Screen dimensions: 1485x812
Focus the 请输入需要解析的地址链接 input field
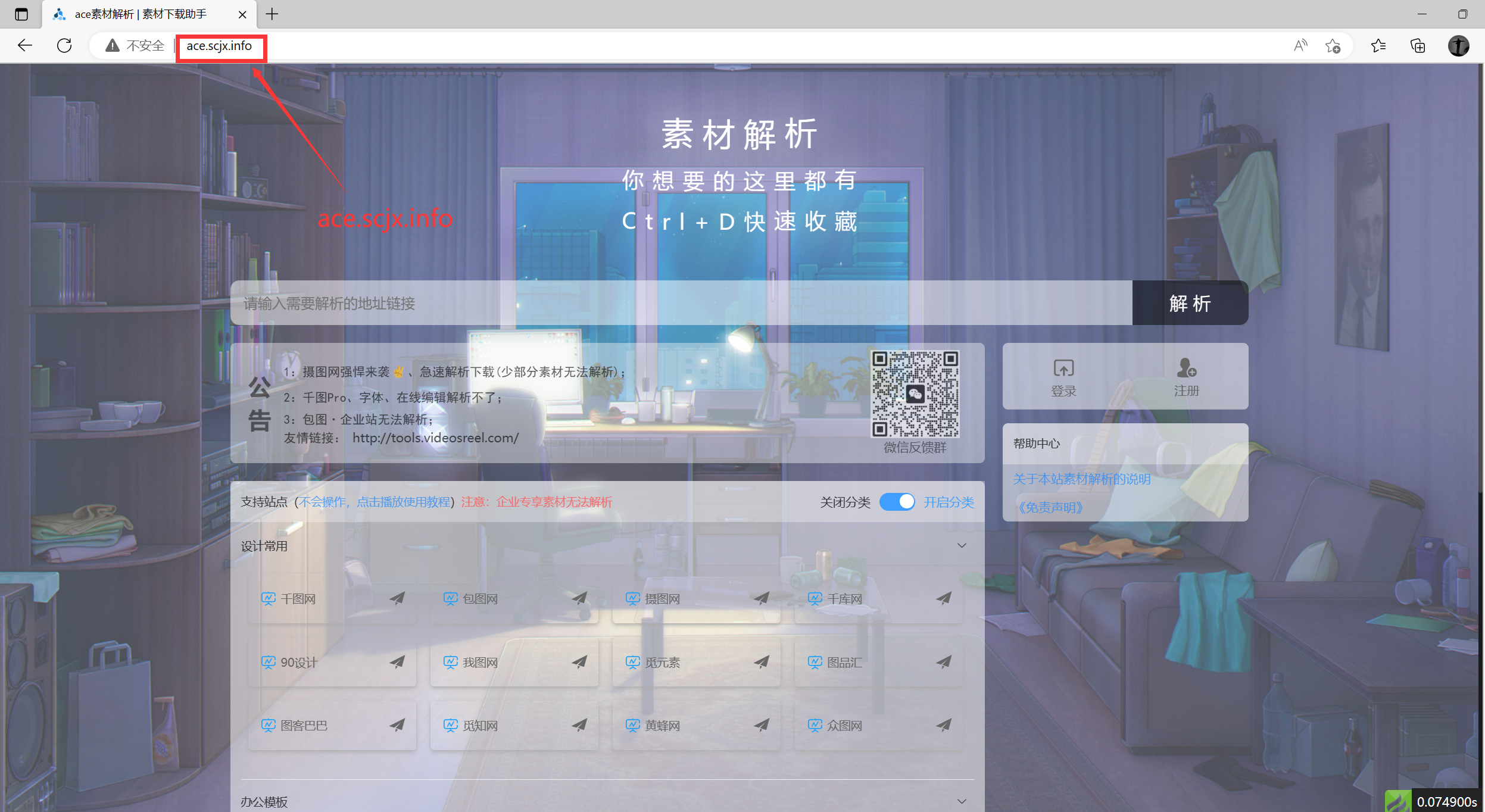[681, 303]
